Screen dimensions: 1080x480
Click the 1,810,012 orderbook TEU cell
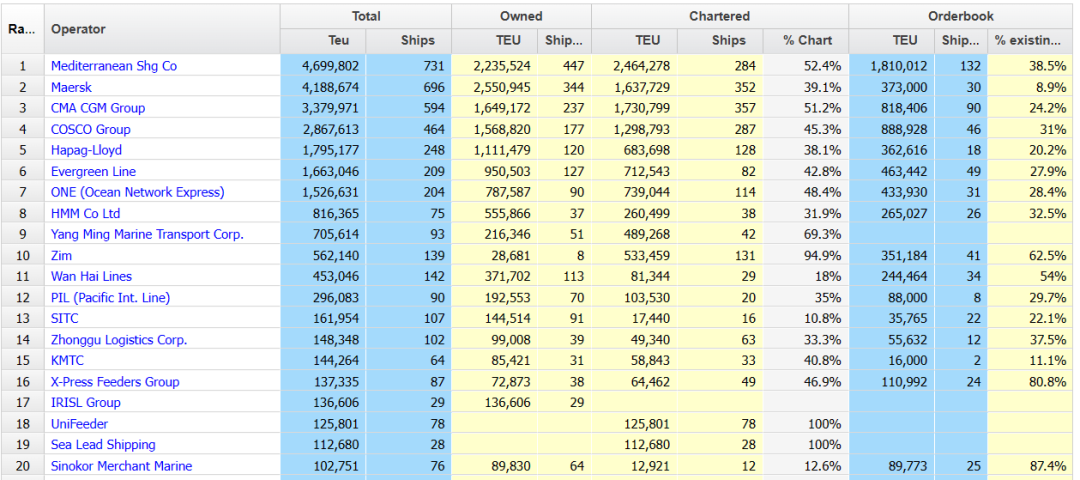(891, 66)
